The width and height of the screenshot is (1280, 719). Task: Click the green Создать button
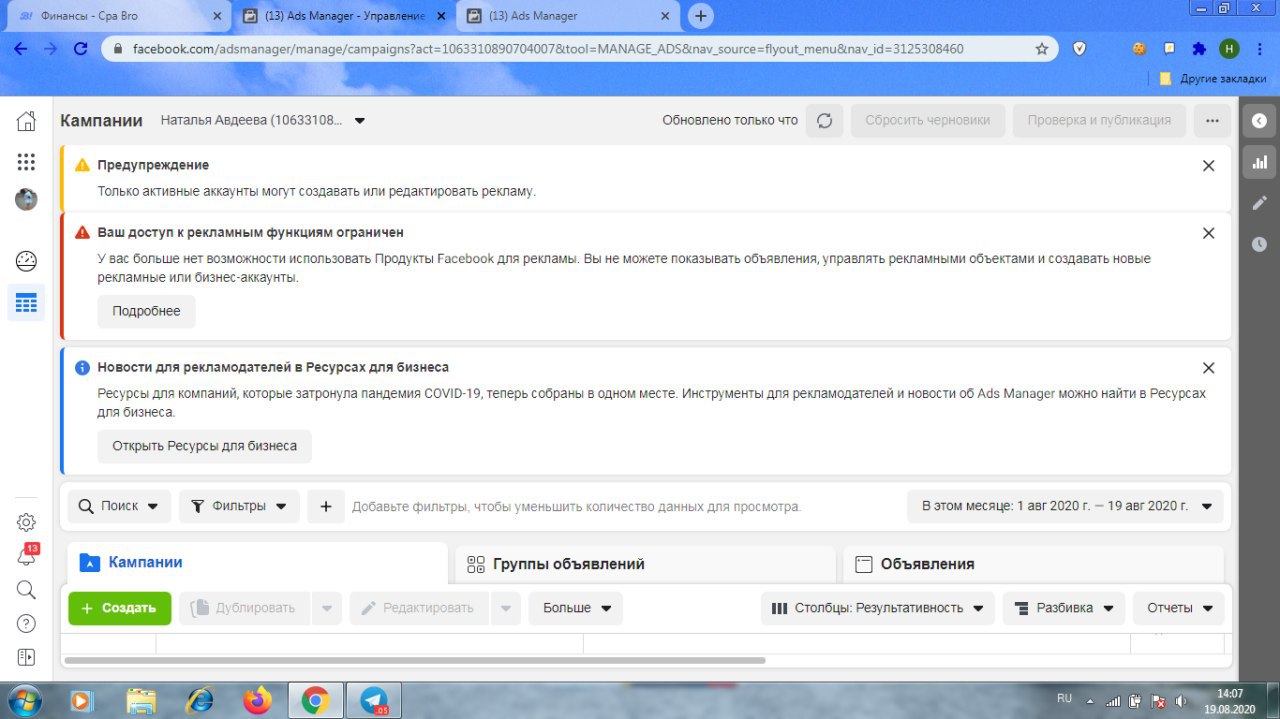point(120,608)
